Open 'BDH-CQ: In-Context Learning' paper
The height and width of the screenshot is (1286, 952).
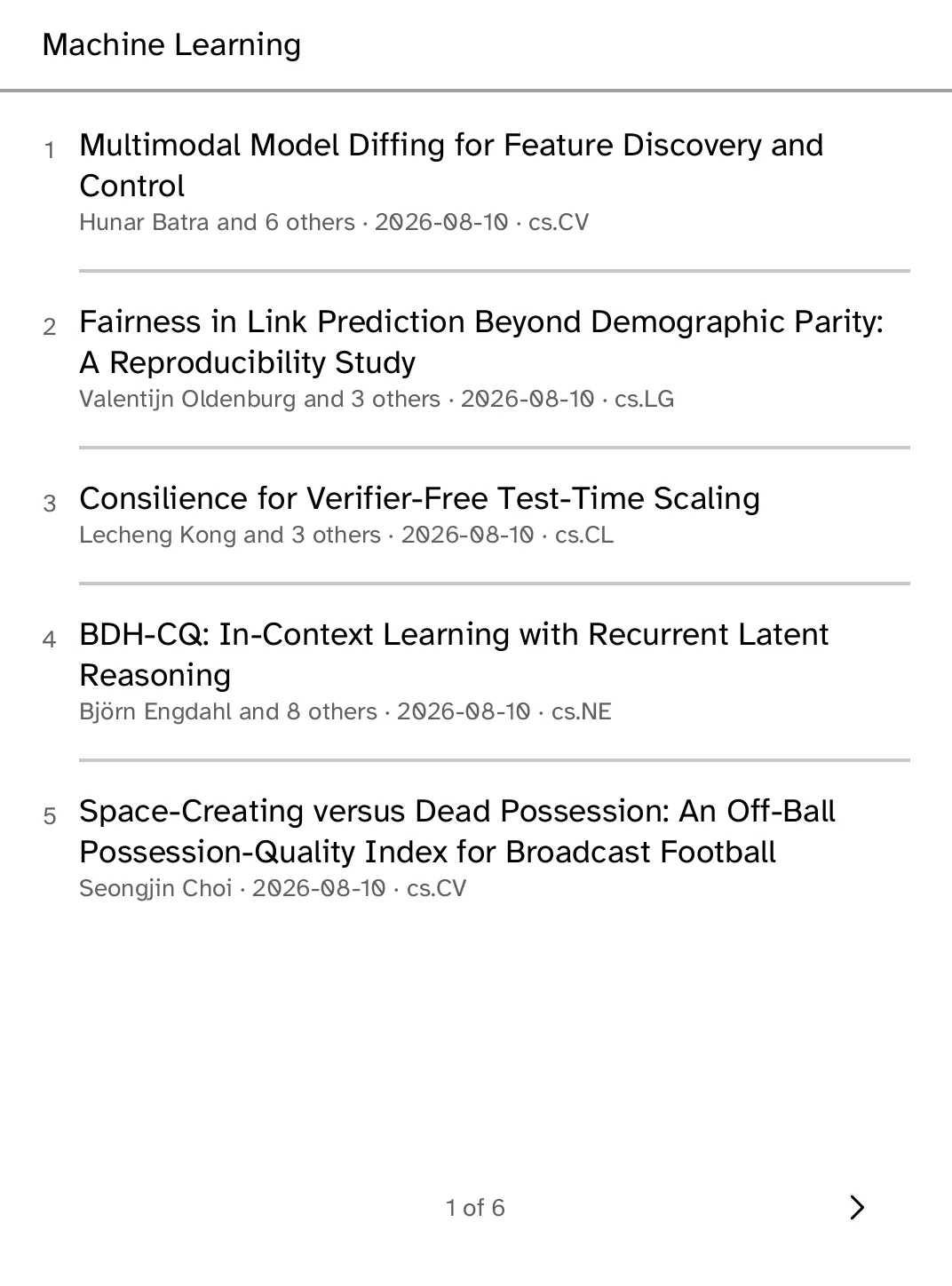click(x=454, y=655)
